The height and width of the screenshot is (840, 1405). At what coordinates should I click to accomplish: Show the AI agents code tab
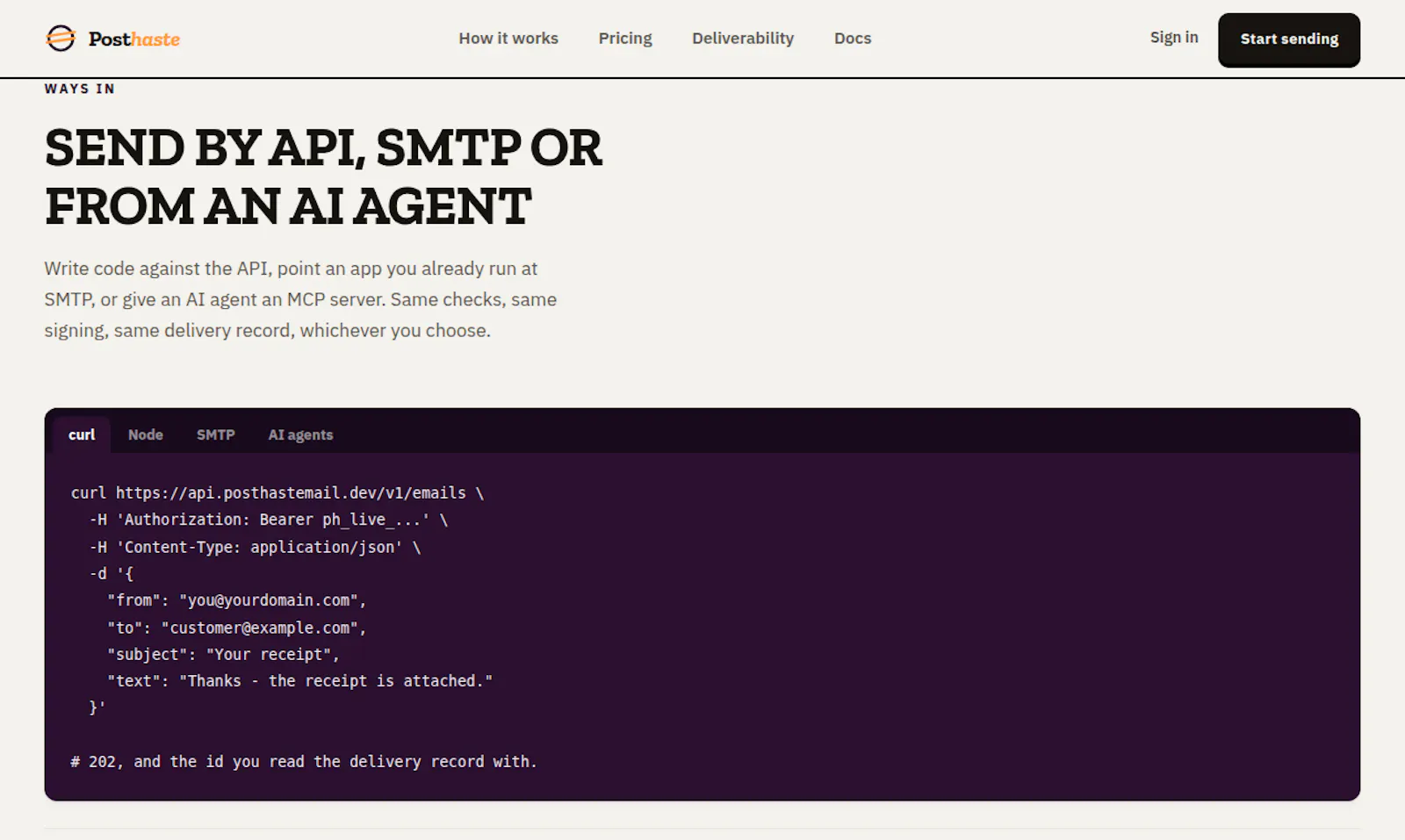(x=300, y=434)
